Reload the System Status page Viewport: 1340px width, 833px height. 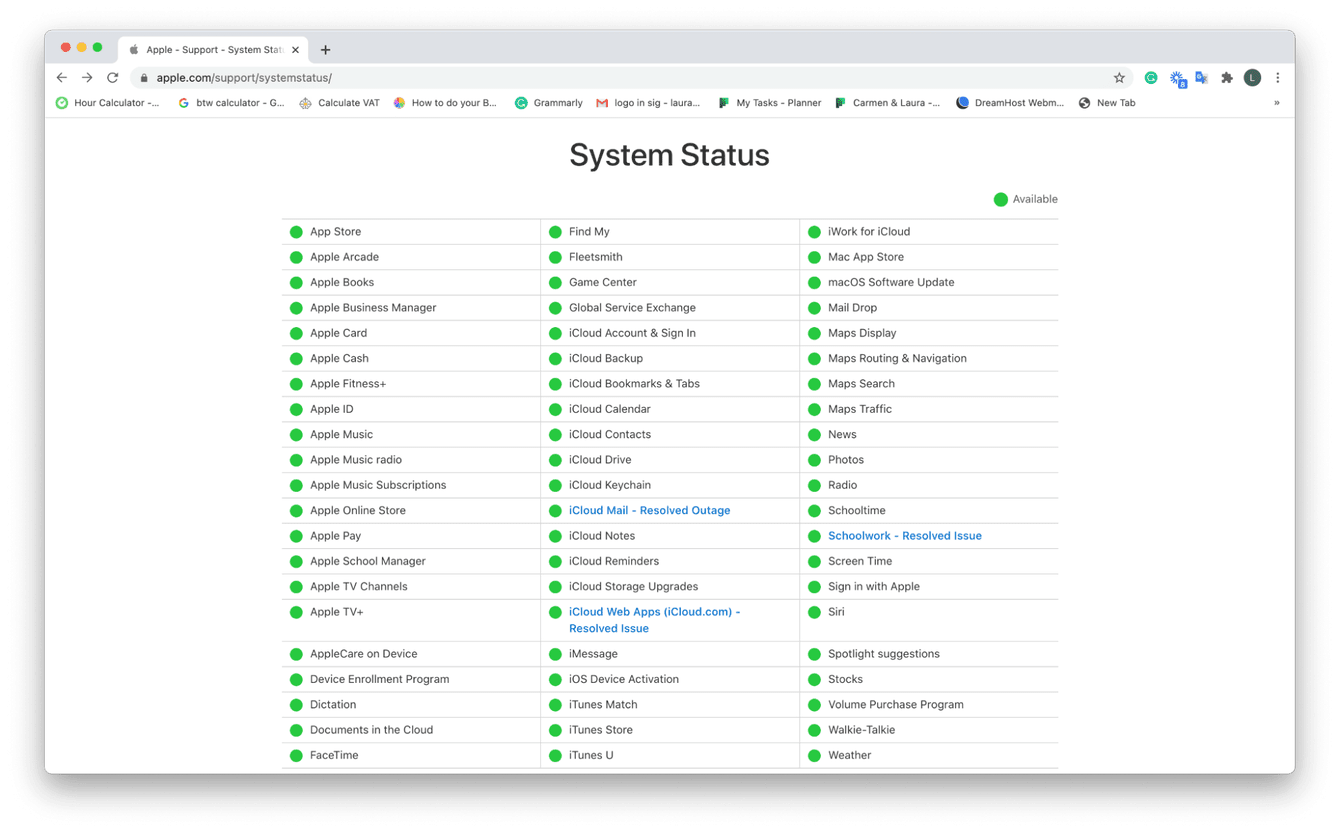pos(112,77)
